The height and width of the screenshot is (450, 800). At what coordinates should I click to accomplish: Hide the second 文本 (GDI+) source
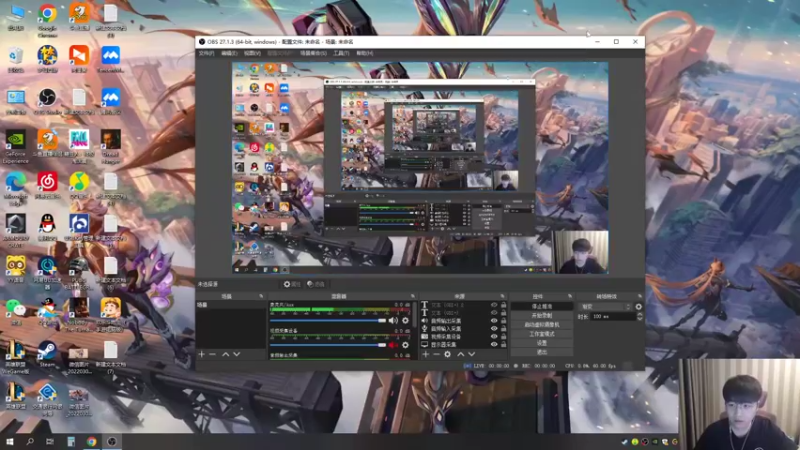(x=493, y=313)
